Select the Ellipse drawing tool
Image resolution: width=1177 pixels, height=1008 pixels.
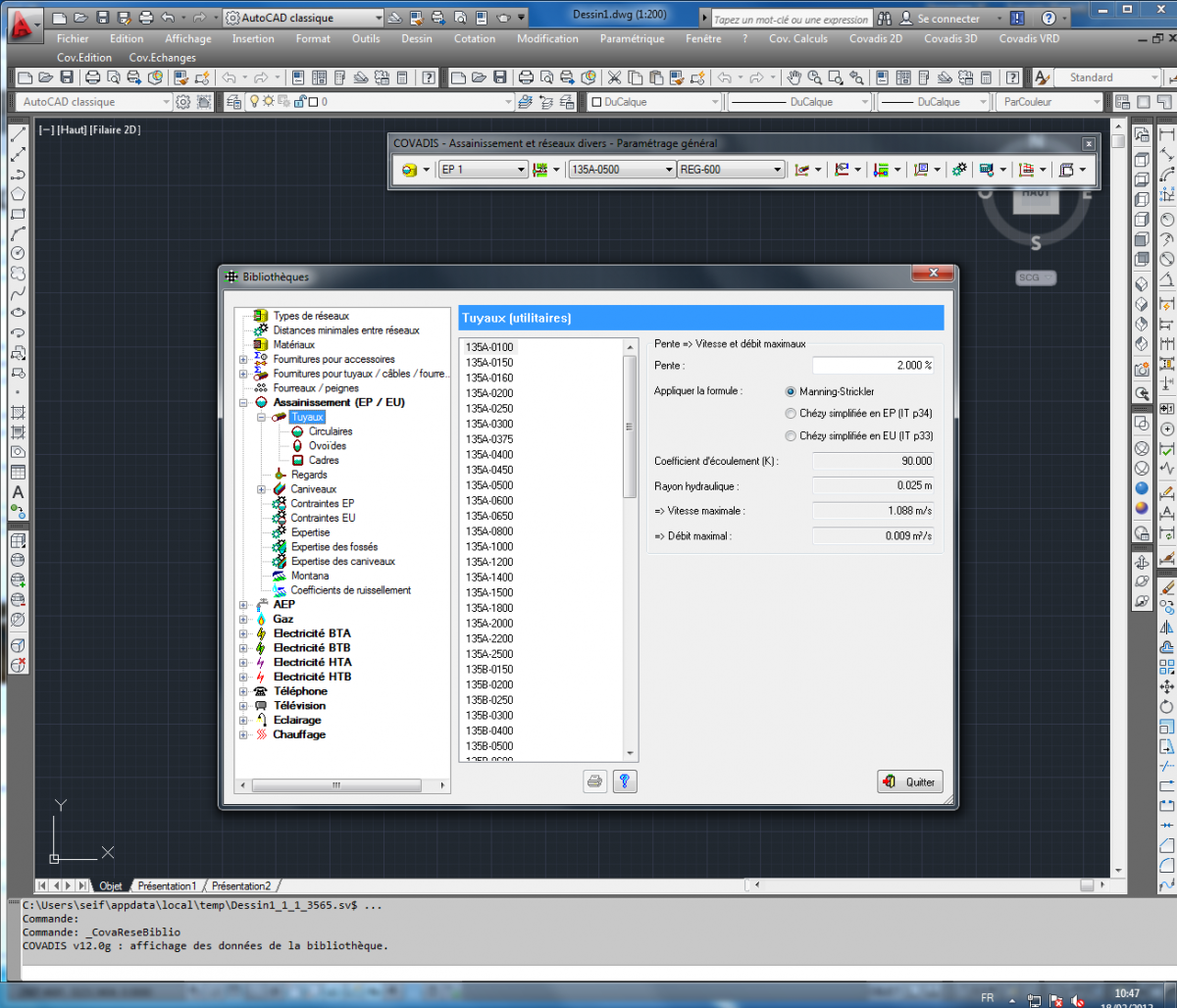coord(18,313)
